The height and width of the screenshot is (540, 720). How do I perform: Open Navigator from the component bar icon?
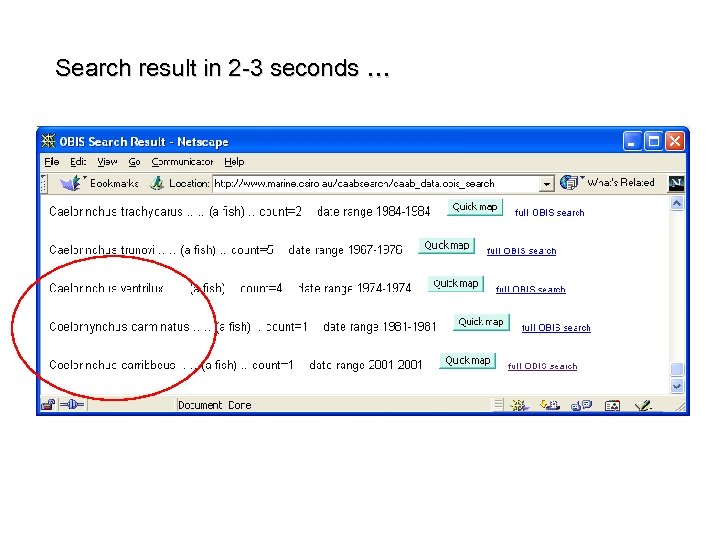tap(519, 405)
